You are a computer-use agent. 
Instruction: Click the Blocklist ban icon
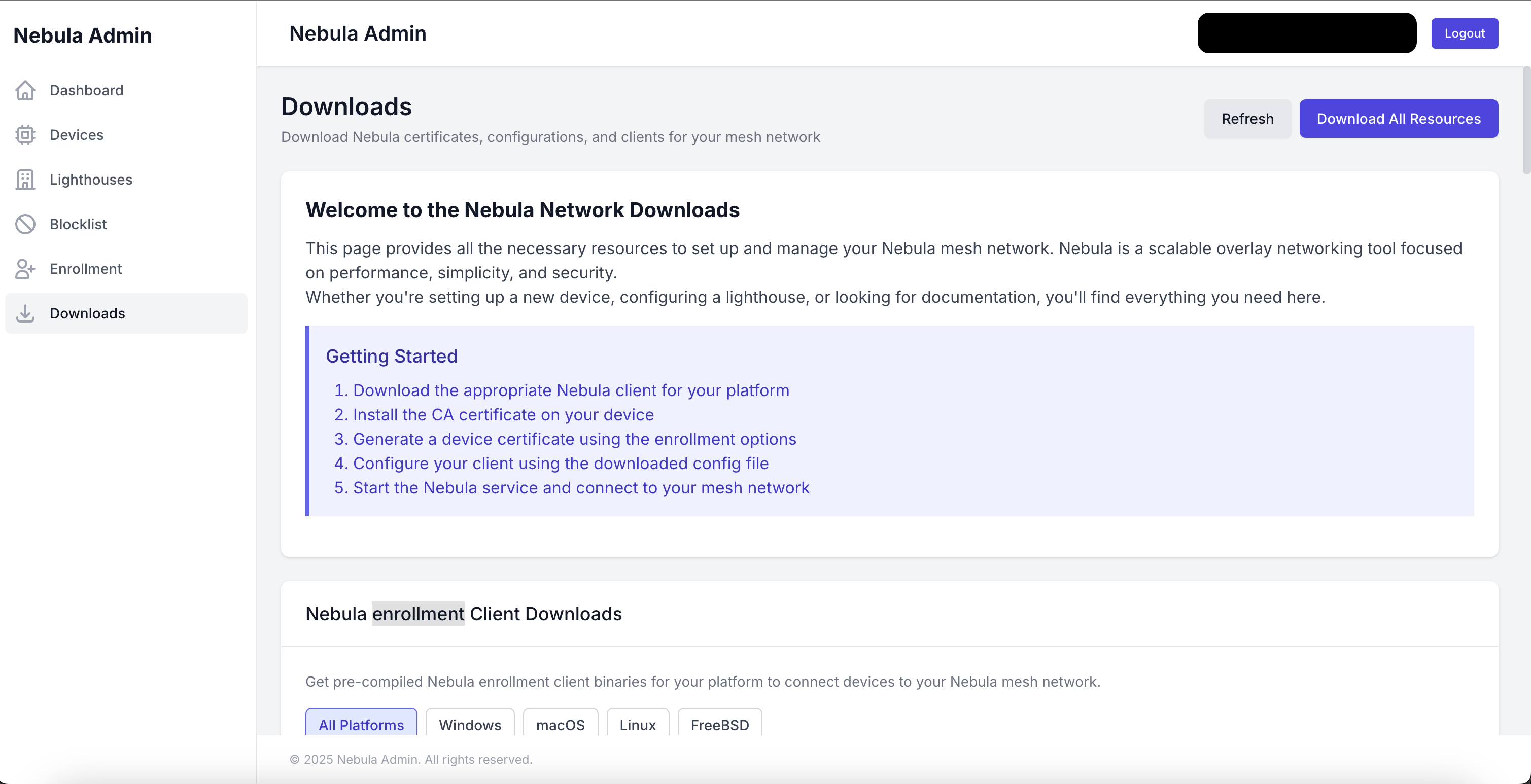[25, 224]
